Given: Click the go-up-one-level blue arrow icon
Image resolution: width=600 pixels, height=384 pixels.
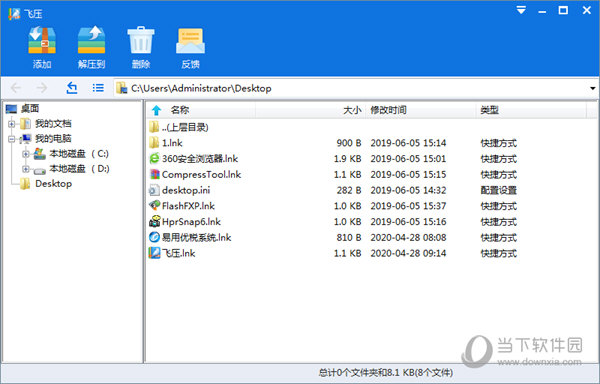Looking at the screenshot, I should [x=72, y=88].
